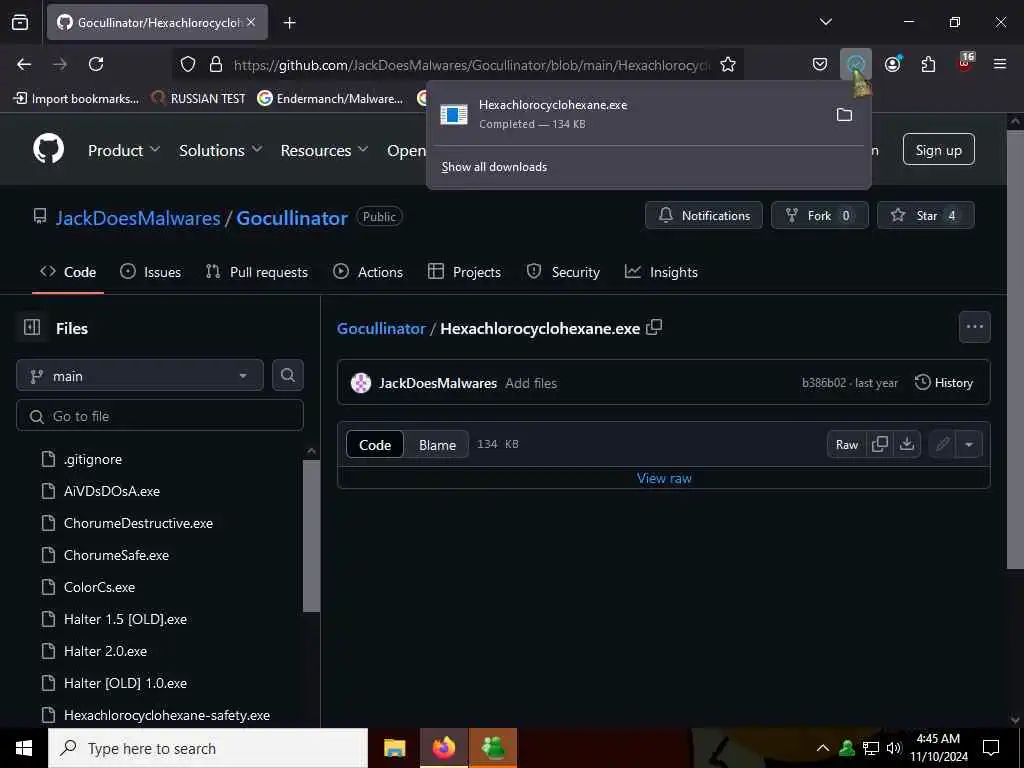
Task: Expand the Resources menu dropdown
Action: click(324, 150)
